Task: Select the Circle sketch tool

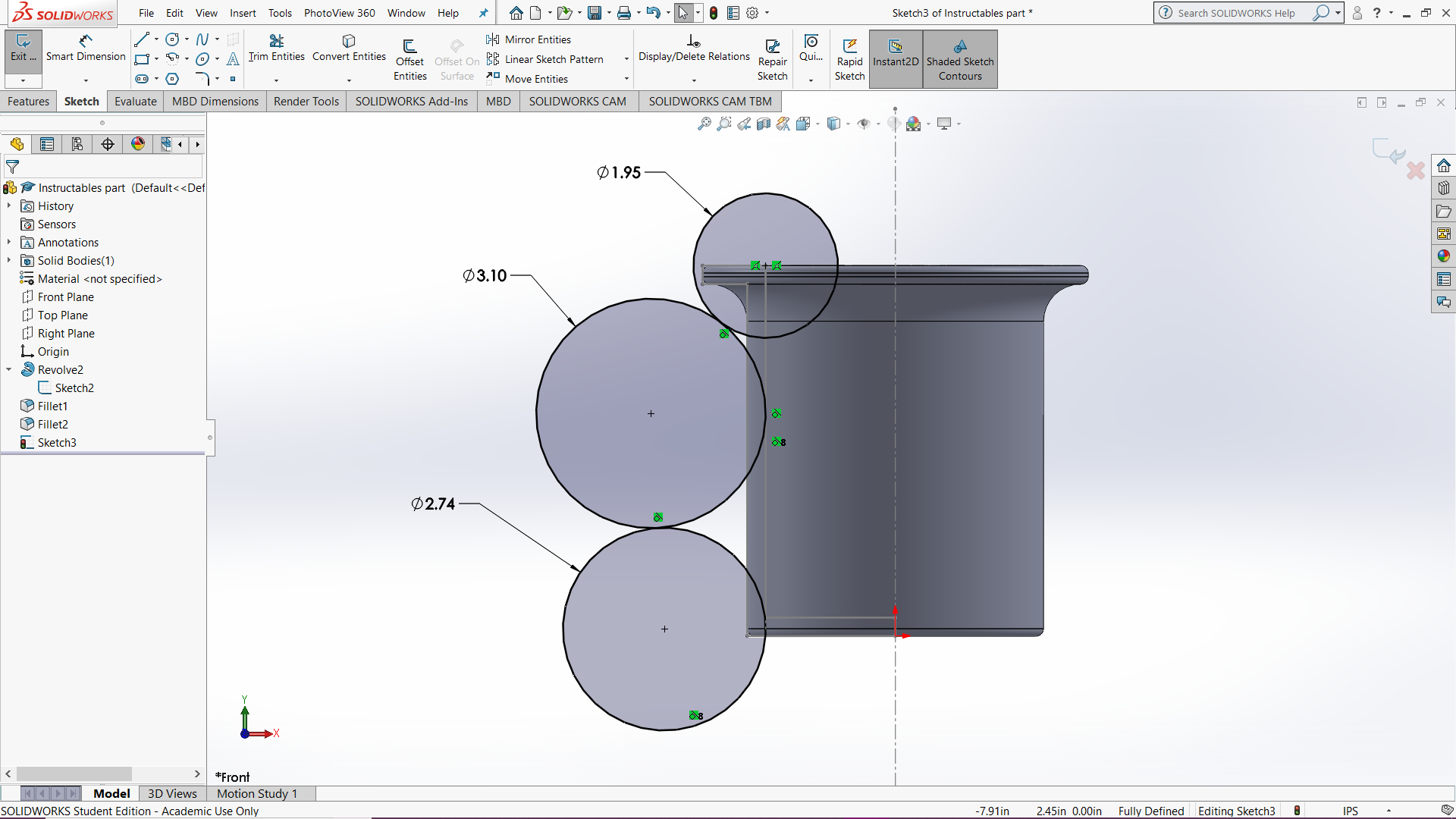Action: click(x=171, y=39)
